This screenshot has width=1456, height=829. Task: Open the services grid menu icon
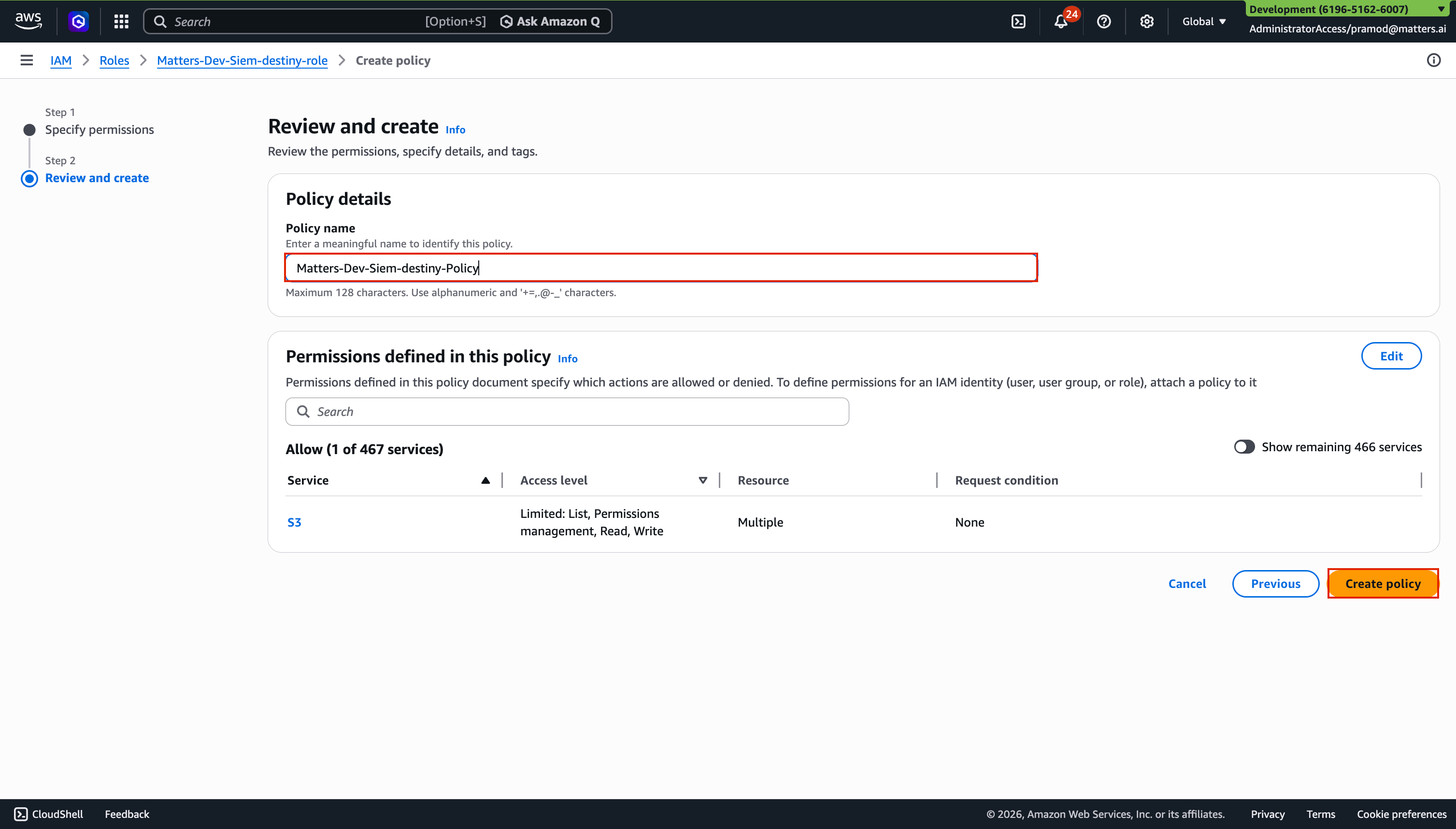coord(121,22)
